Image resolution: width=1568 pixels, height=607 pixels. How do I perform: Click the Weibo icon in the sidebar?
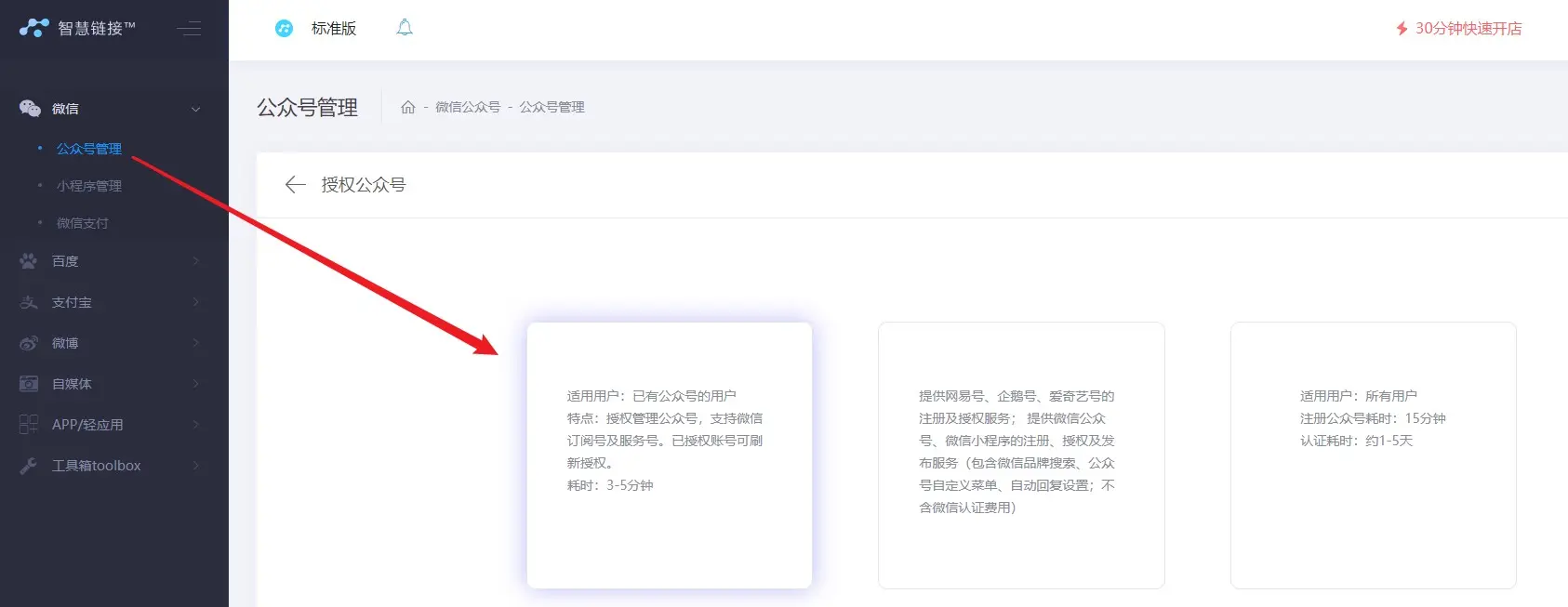coord(29,343)
